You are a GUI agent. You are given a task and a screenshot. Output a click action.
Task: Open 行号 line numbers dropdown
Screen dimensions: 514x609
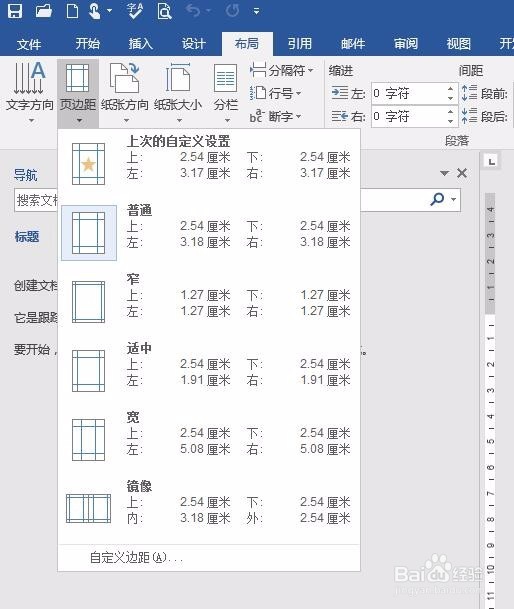275,93
